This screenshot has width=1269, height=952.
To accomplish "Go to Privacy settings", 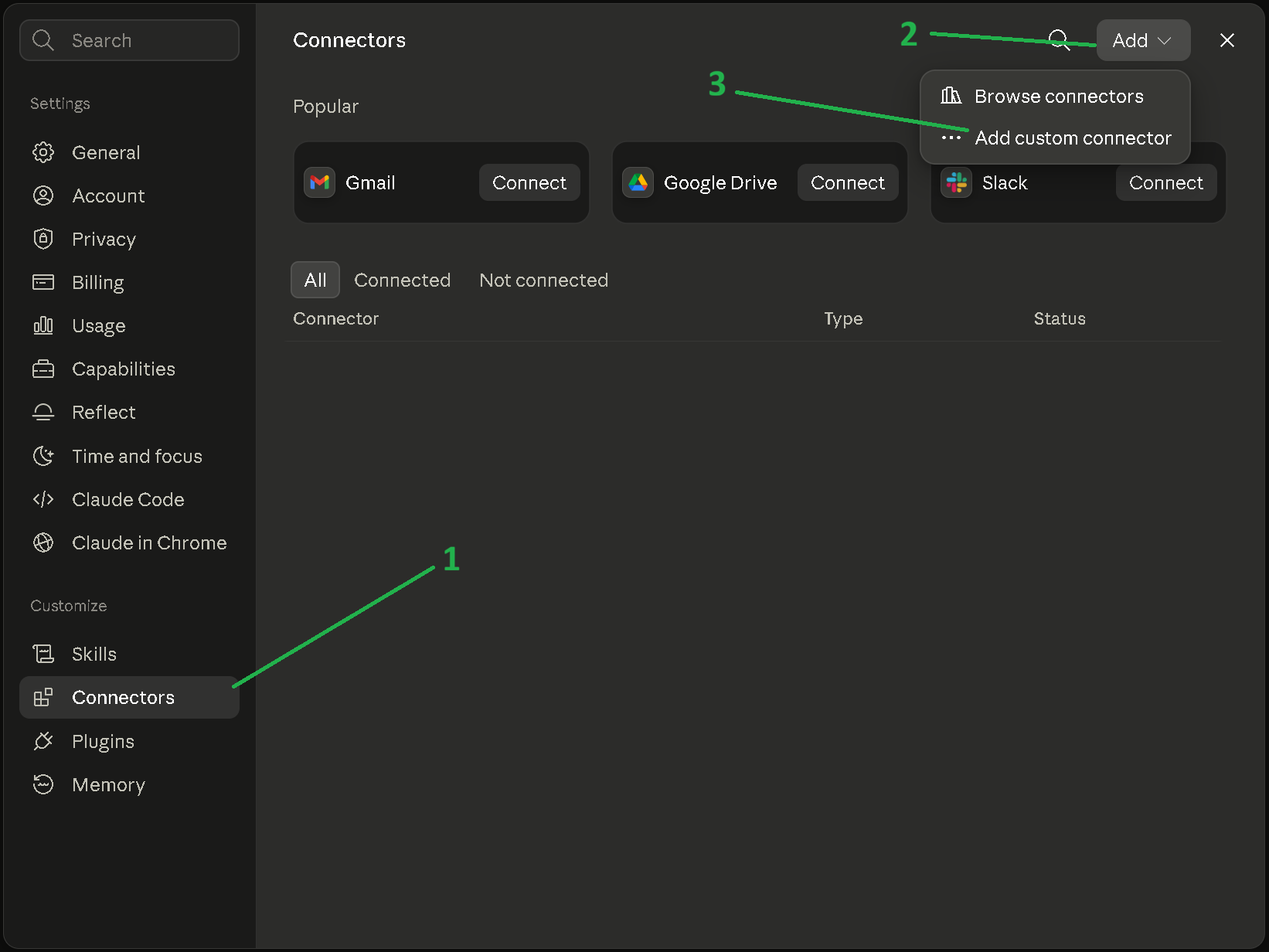I will click(129, 239).
